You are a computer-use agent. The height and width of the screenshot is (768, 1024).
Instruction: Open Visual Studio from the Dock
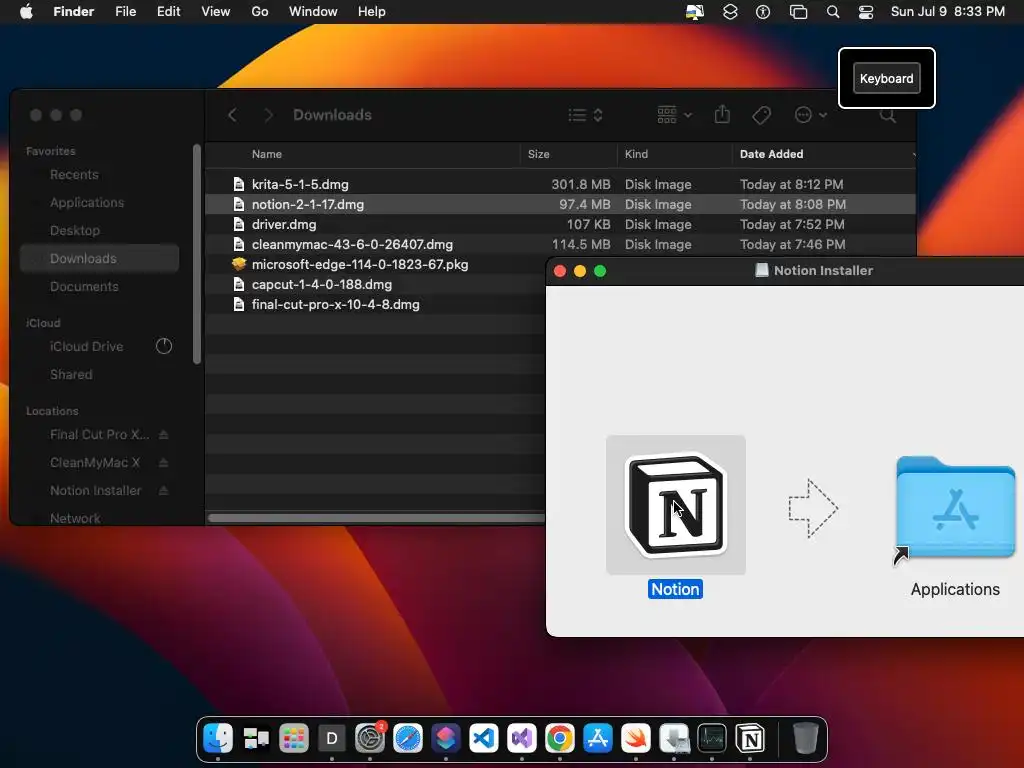point(522,739)
